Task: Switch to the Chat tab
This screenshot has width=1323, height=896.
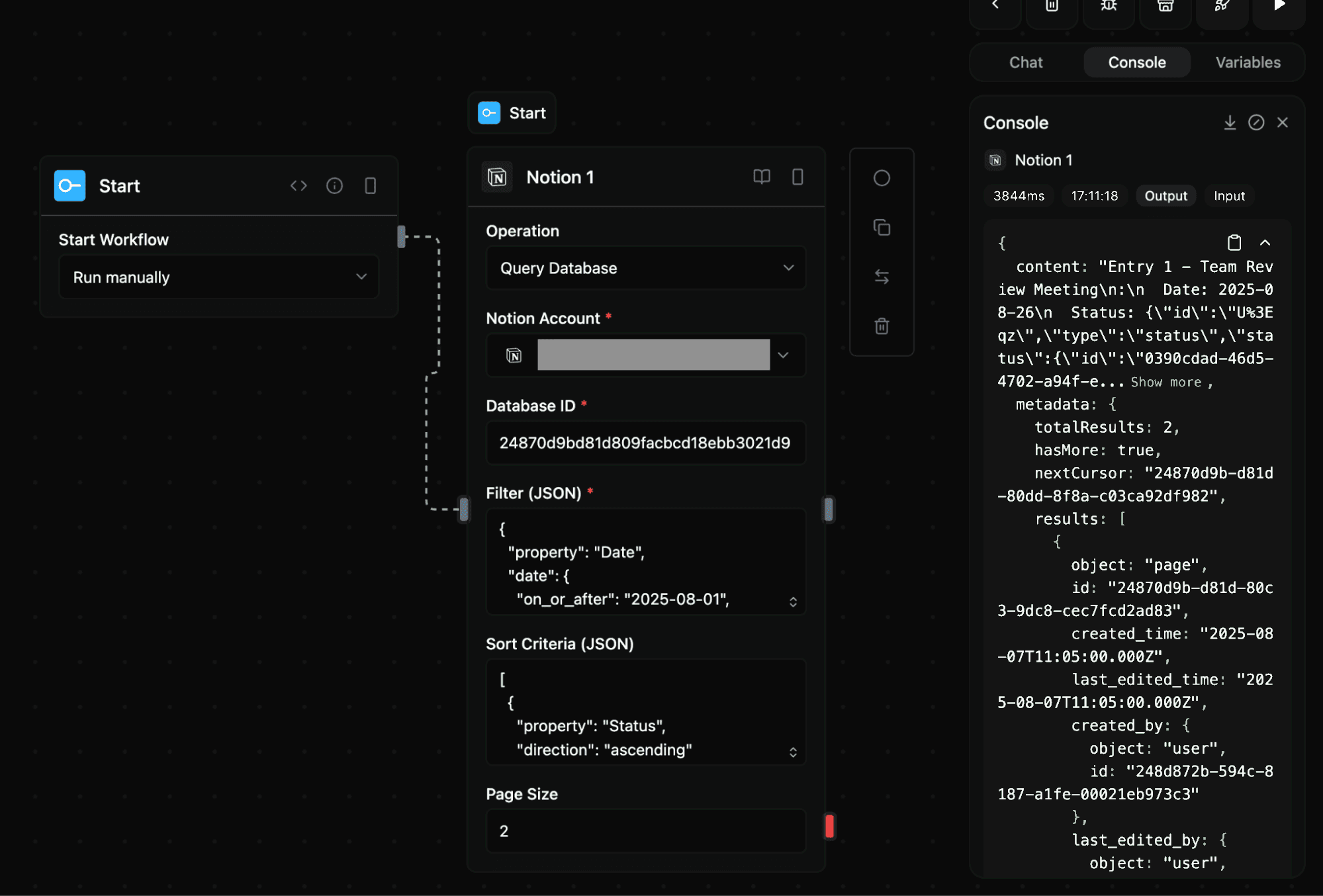Action: (1025, 62)
